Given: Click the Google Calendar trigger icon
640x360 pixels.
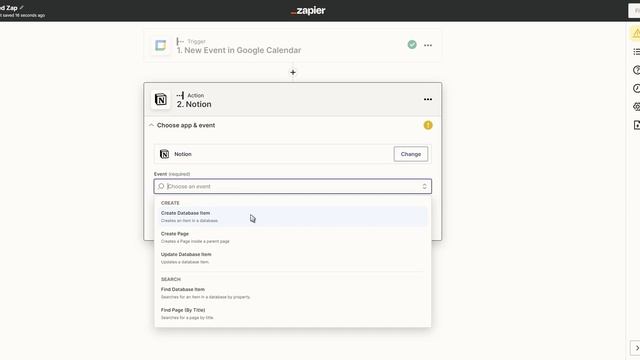Looking at the screenshot, I should pyautogui.click(x=160, y=45).
